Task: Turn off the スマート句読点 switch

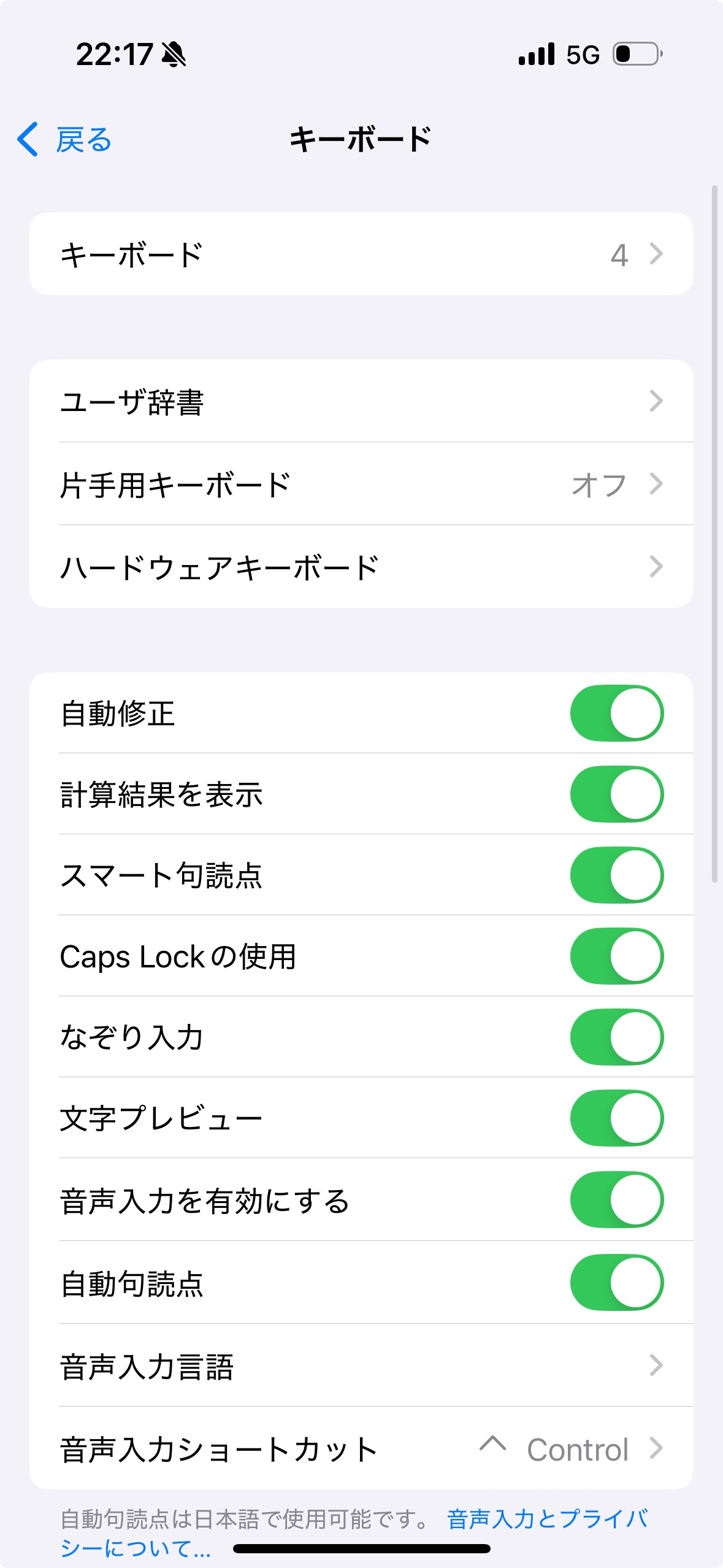Action: (616, 875)
